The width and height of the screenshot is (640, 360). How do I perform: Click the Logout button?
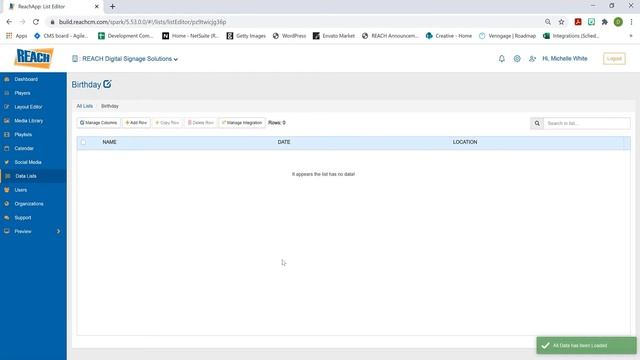[x=614, y=59]
